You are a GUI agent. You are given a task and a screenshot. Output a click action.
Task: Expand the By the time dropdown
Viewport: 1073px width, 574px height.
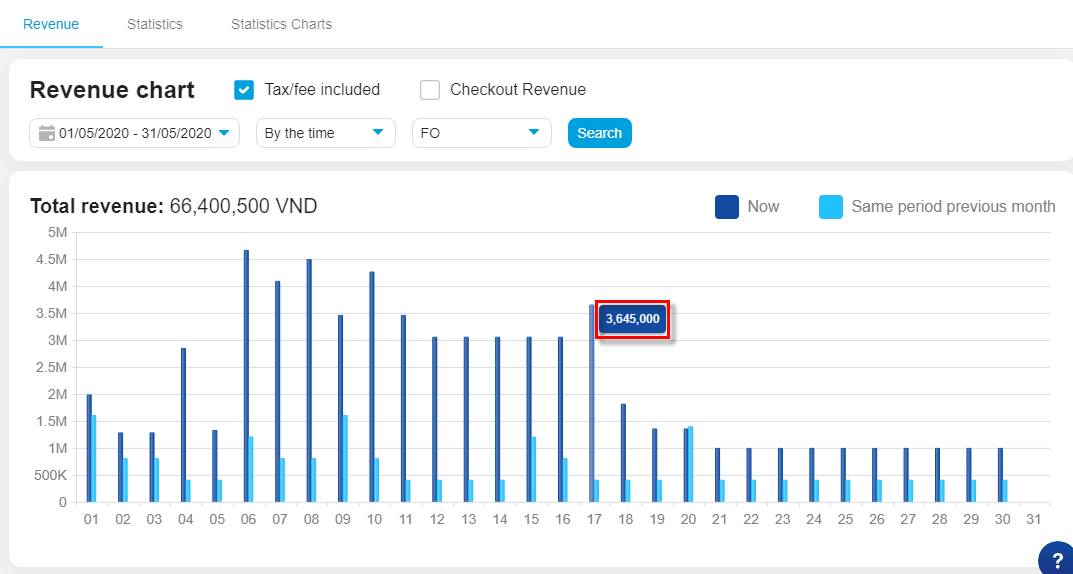[326, 133]
